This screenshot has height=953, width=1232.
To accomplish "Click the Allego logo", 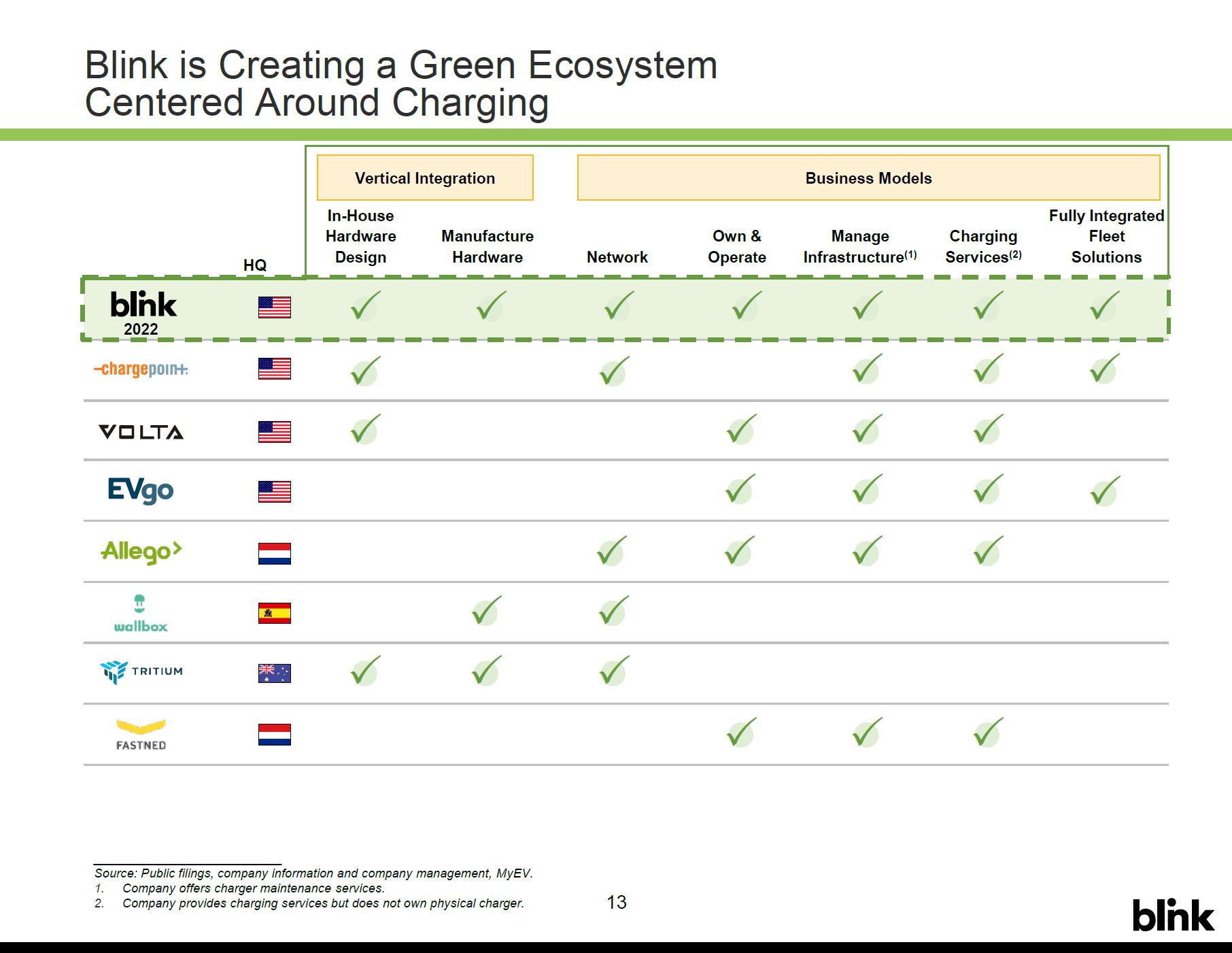I will point(141,551).
